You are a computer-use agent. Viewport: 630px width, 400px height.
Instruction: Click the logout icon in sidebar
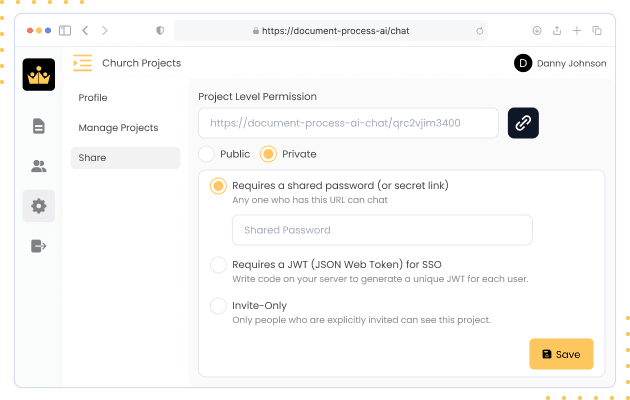click(39, 246)
